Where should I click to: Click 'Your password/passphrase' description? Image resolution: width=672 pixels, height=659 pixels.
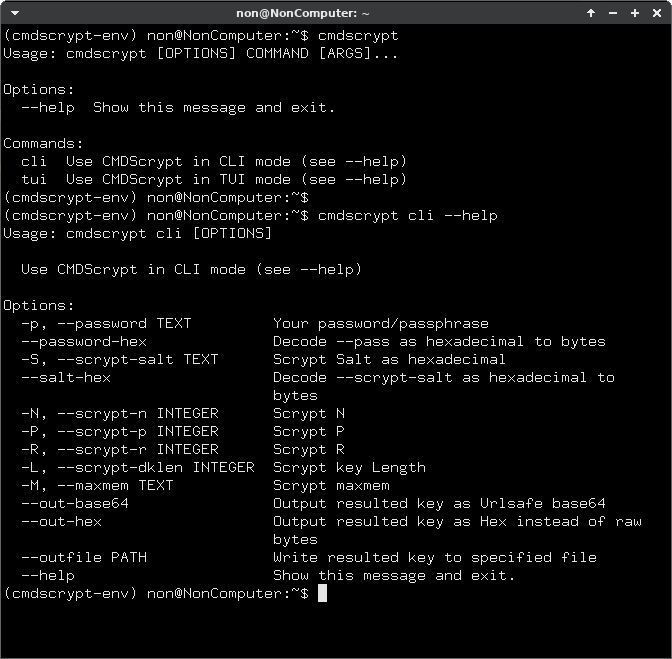pos(381,324)
